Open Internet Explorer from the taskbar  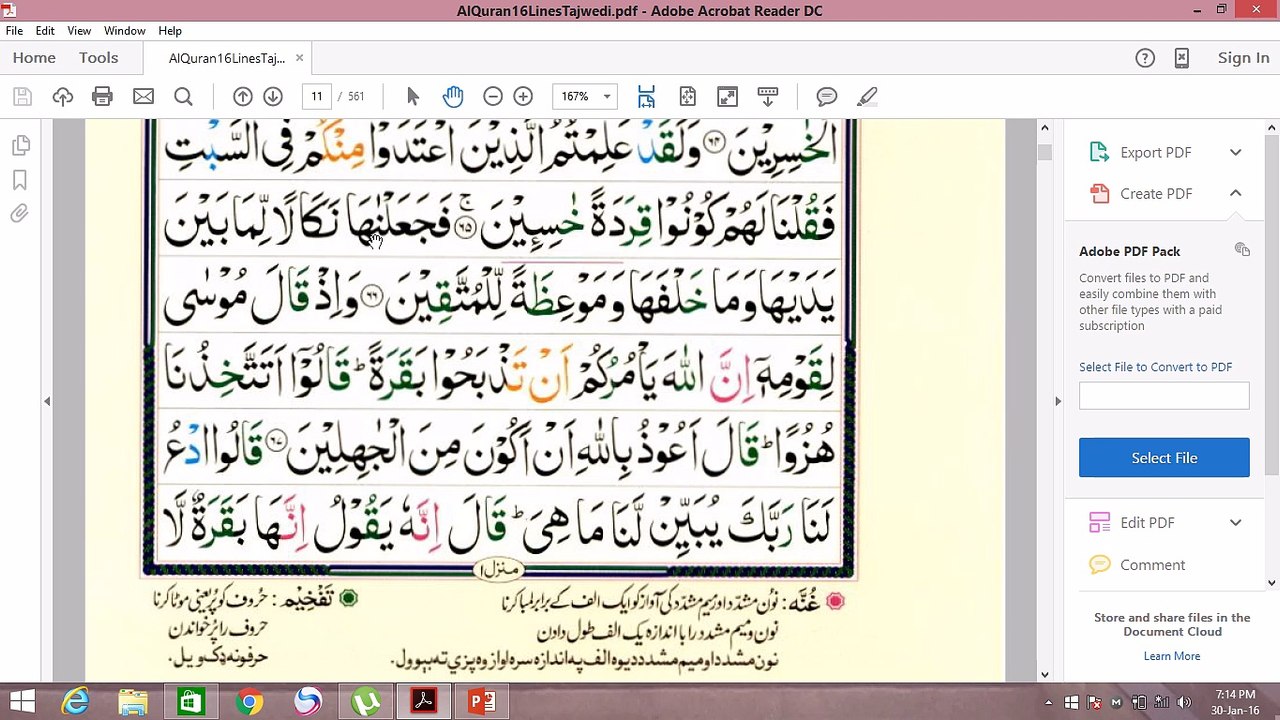pos(76,701)
